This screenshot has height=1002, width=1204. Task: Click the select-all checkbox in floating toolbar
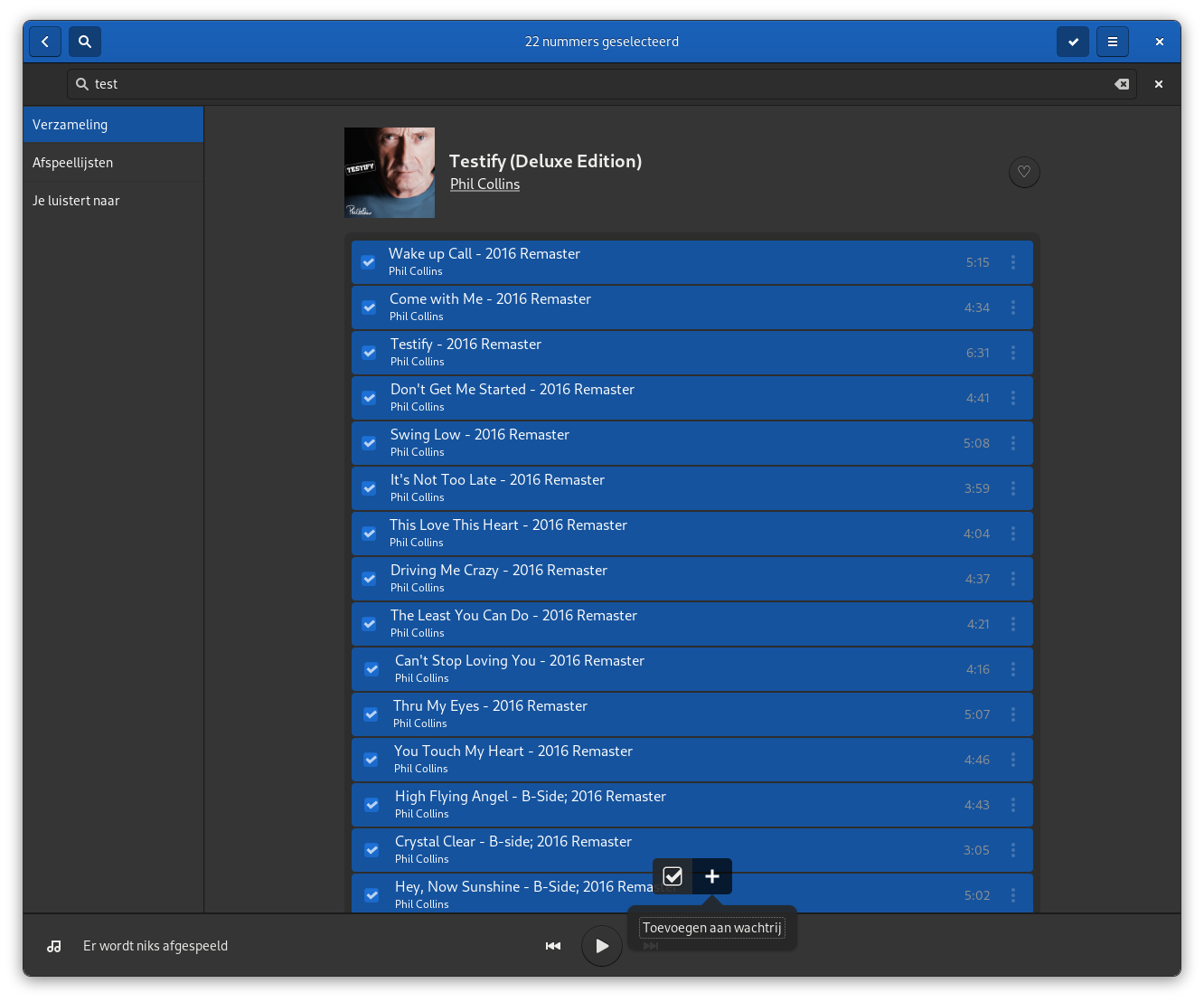(x=673, y=876)
